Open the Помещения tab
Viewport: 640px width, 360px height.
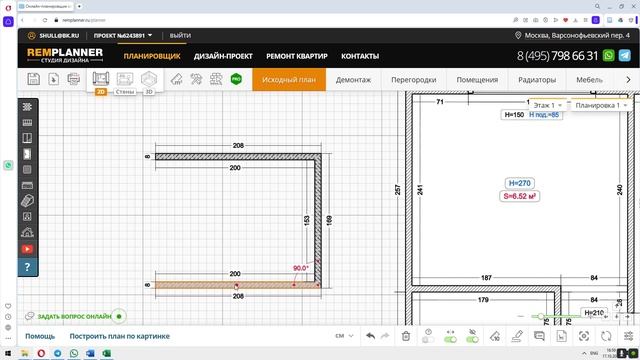[x=477, y=80]
